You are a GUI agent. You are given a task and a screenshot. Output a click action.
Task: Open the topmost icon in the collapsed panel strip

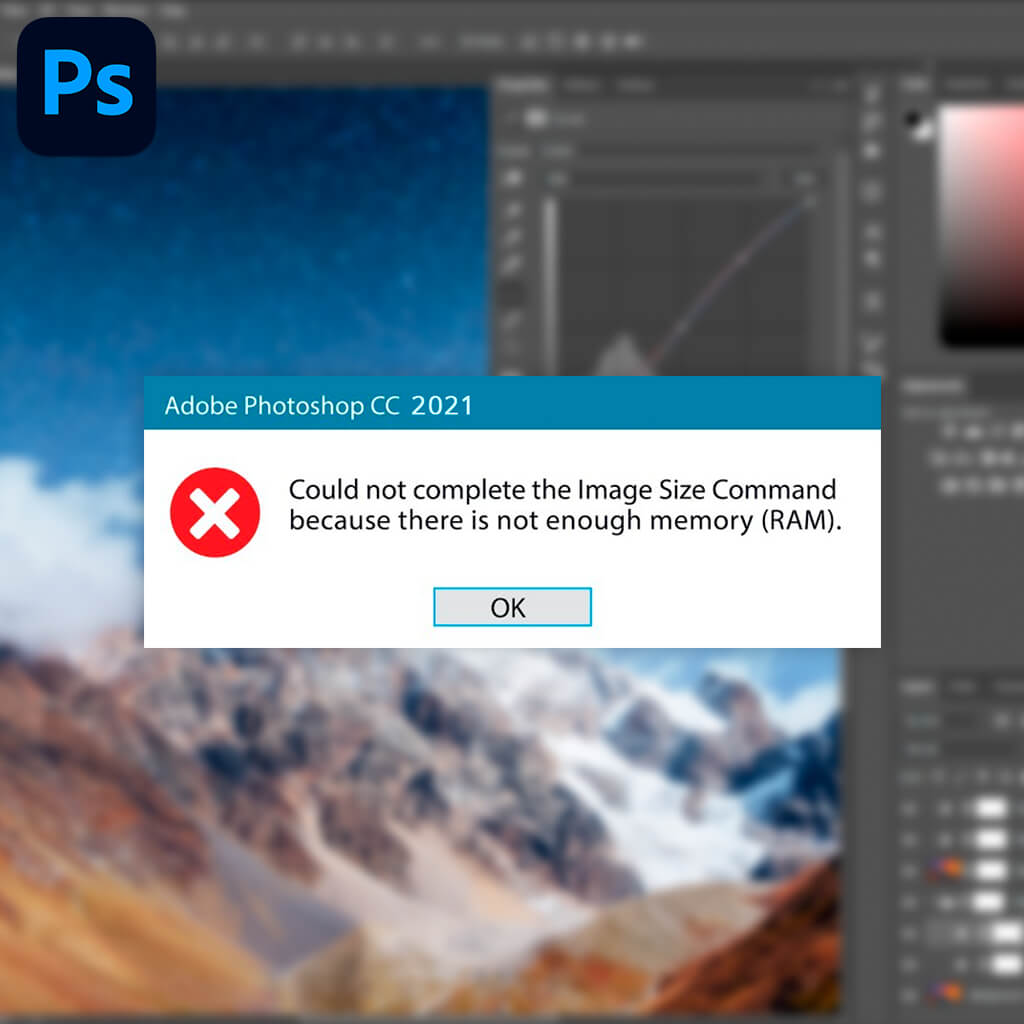tap(872, 93)
